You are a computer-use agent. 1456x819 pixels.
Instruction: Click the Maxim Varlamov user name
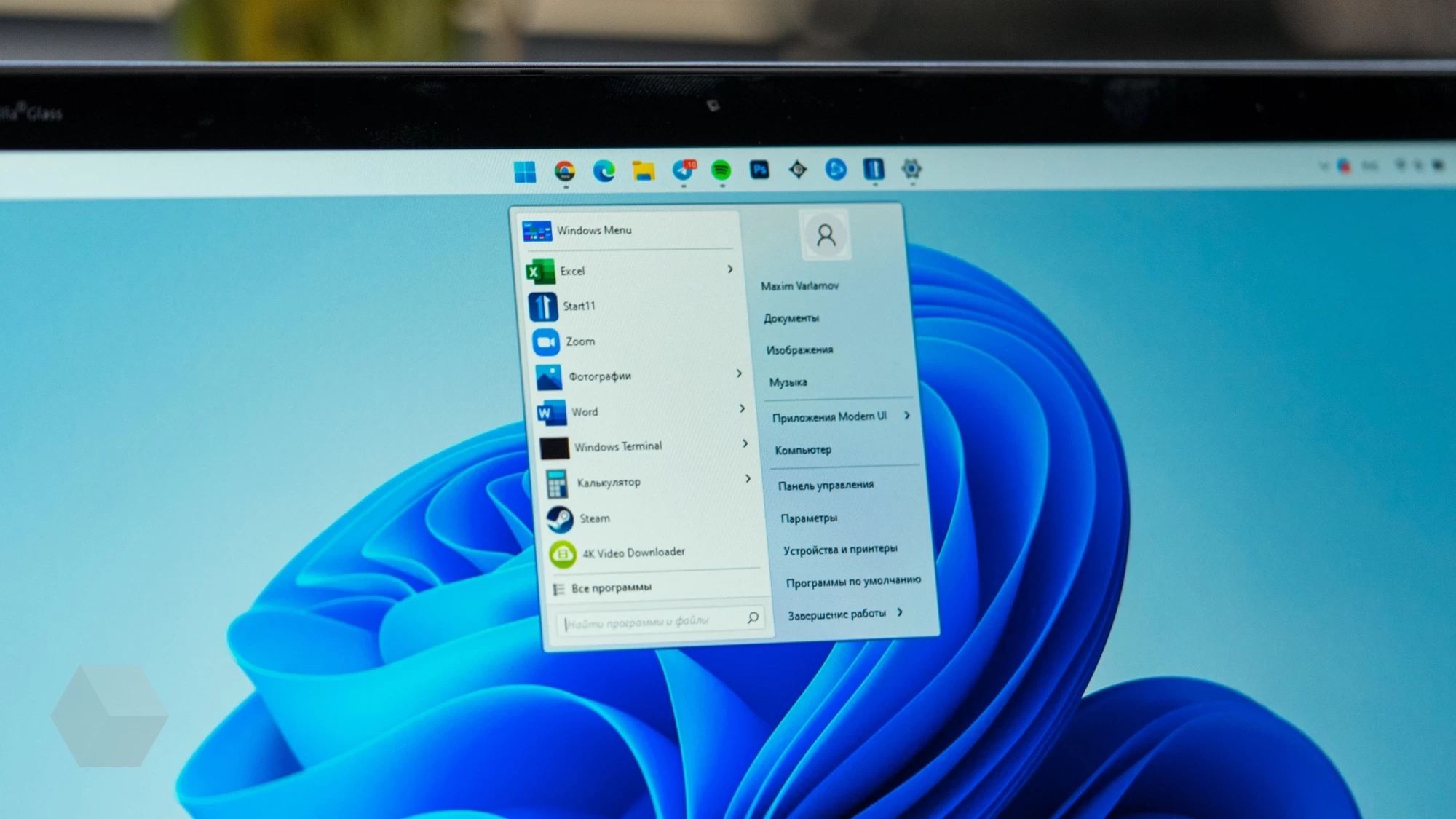coord(799,286)
